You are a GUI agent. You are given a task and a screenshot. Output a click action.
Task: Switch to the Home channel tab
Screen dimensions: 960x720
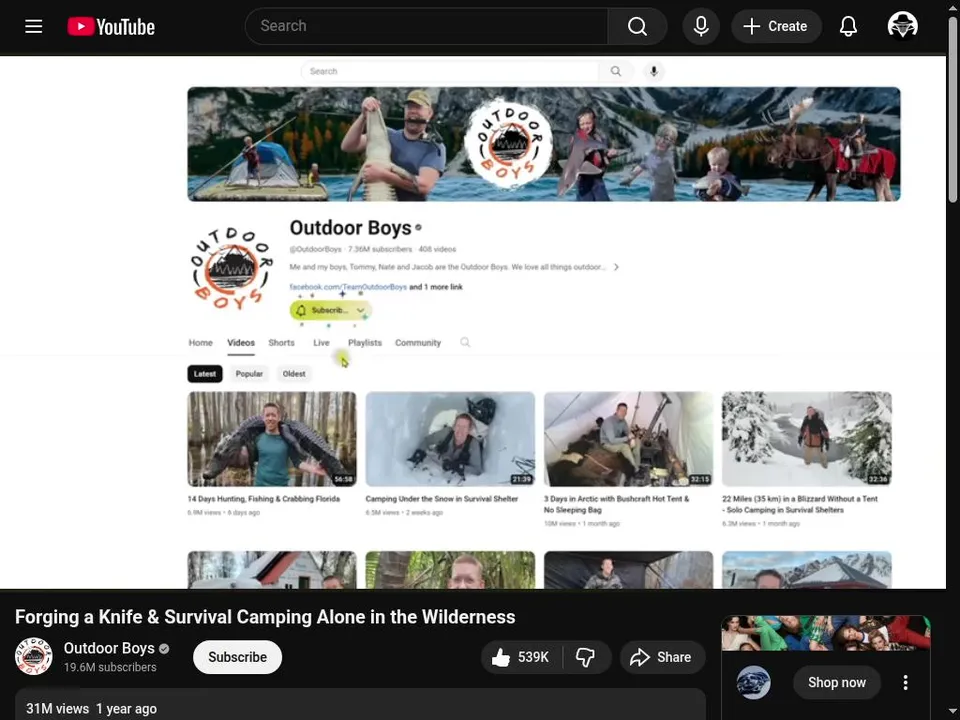click(201, 343)
